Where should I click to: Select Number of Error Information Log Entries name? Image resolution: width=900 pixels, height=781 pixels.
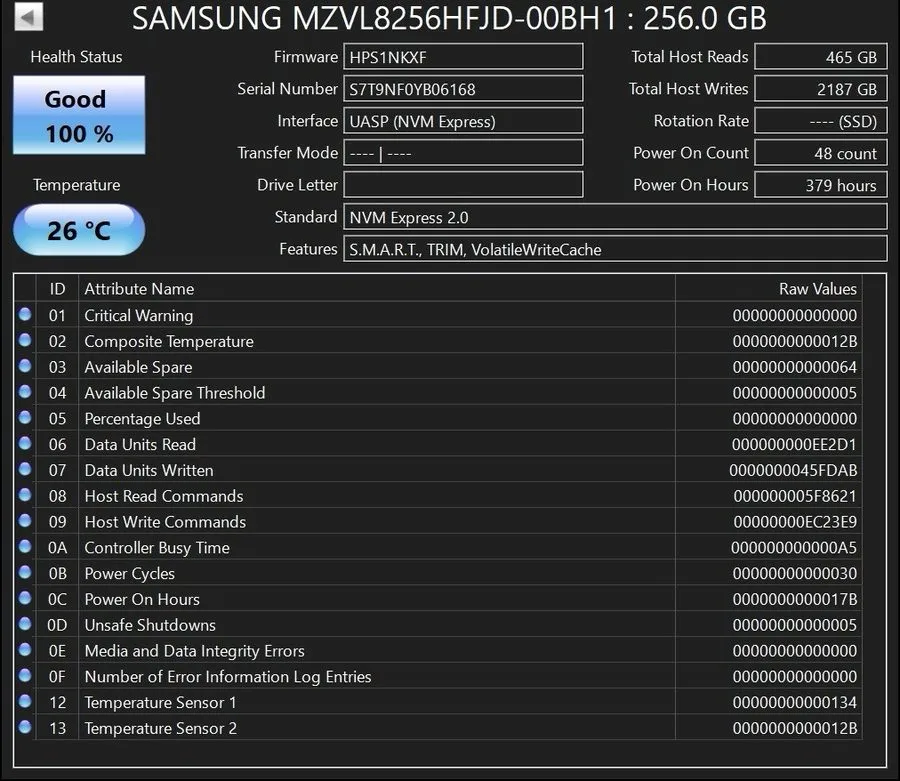pyautogui.click(x=228, y=677)
